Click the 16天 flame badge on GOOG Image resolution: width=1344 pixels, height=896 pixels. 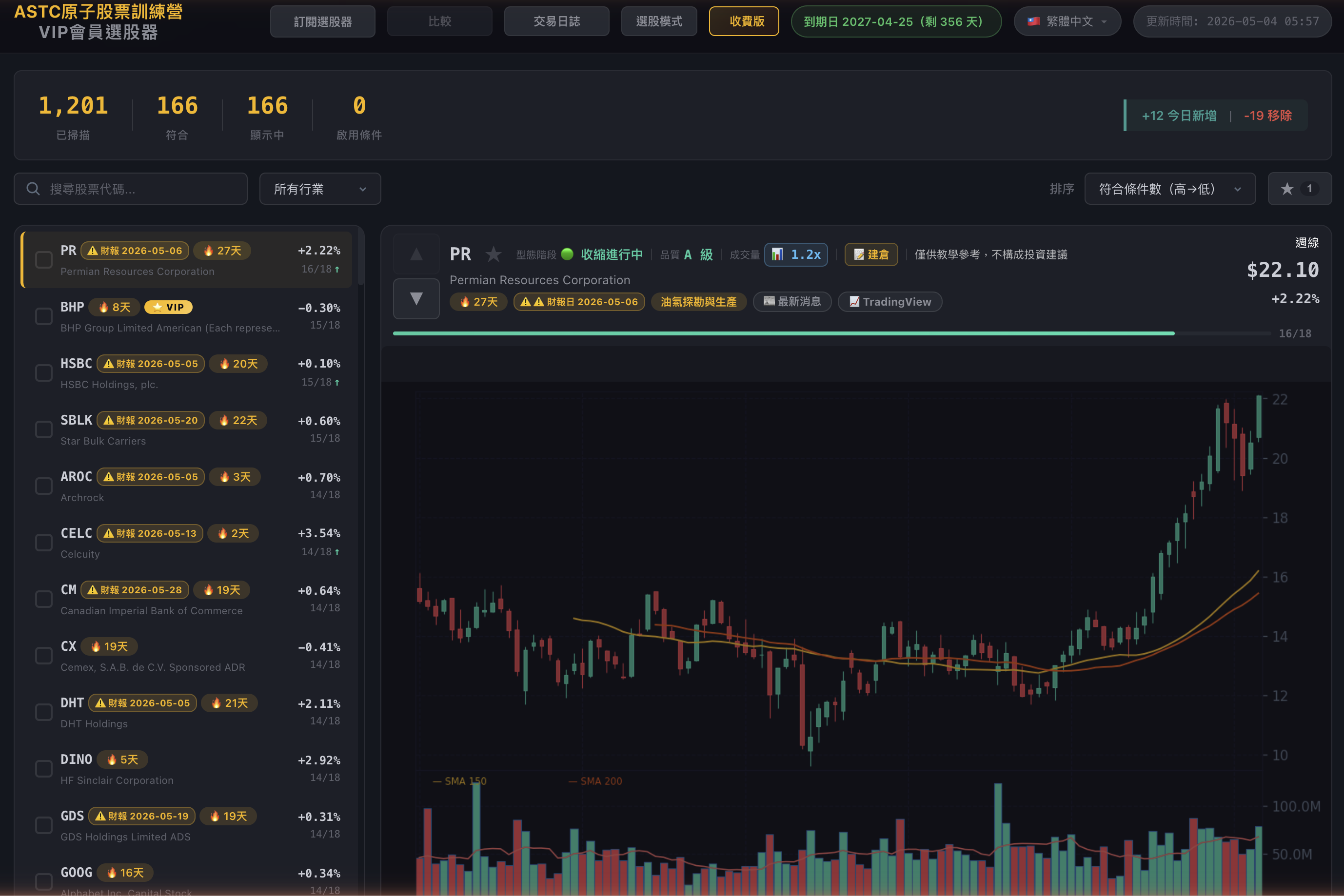(125, 873)
